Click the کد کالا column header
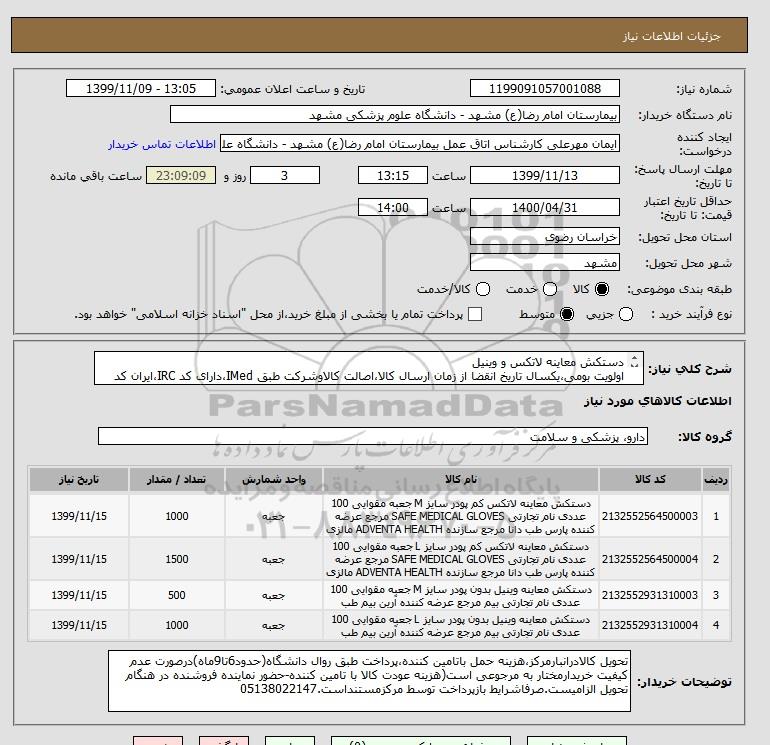770x745 pixels. [x=650, y=479]
